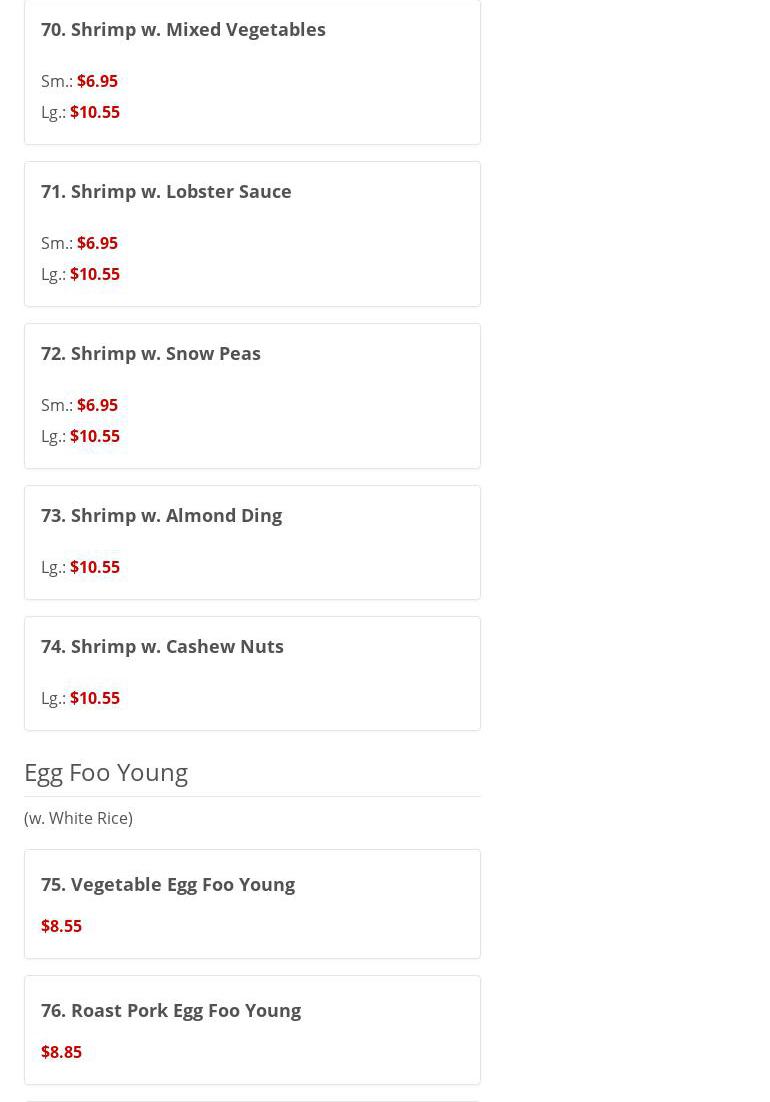Click the "Lg.:" size label under Almond Ding

point(53,567)
